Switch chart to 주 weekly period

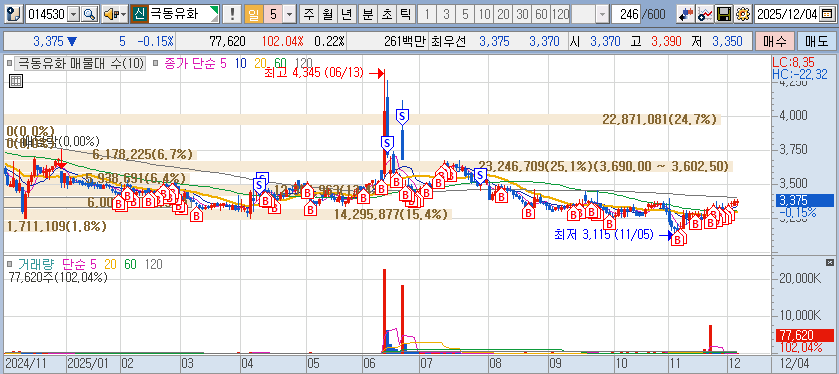(x=308, y=14)
